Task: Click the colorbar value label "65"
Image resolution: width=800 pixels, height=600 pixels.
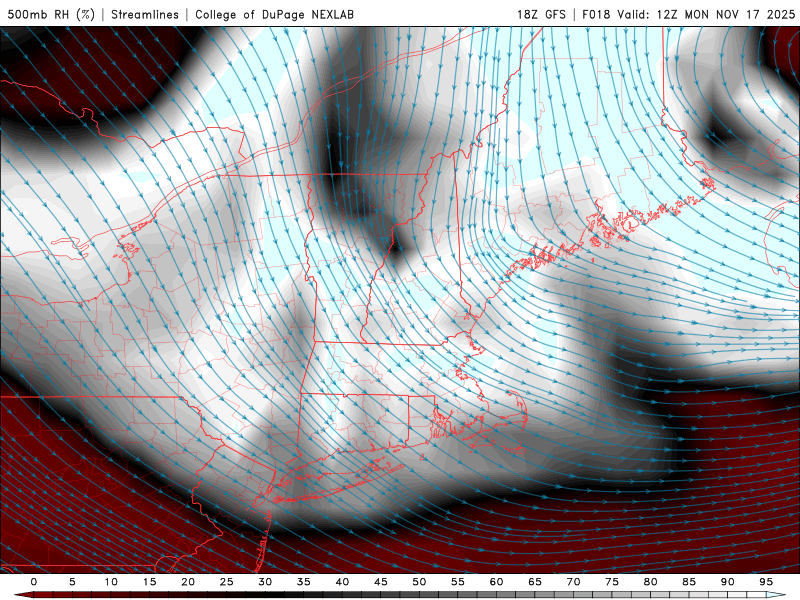Action: pyautogui.click(x=535, y=582)
